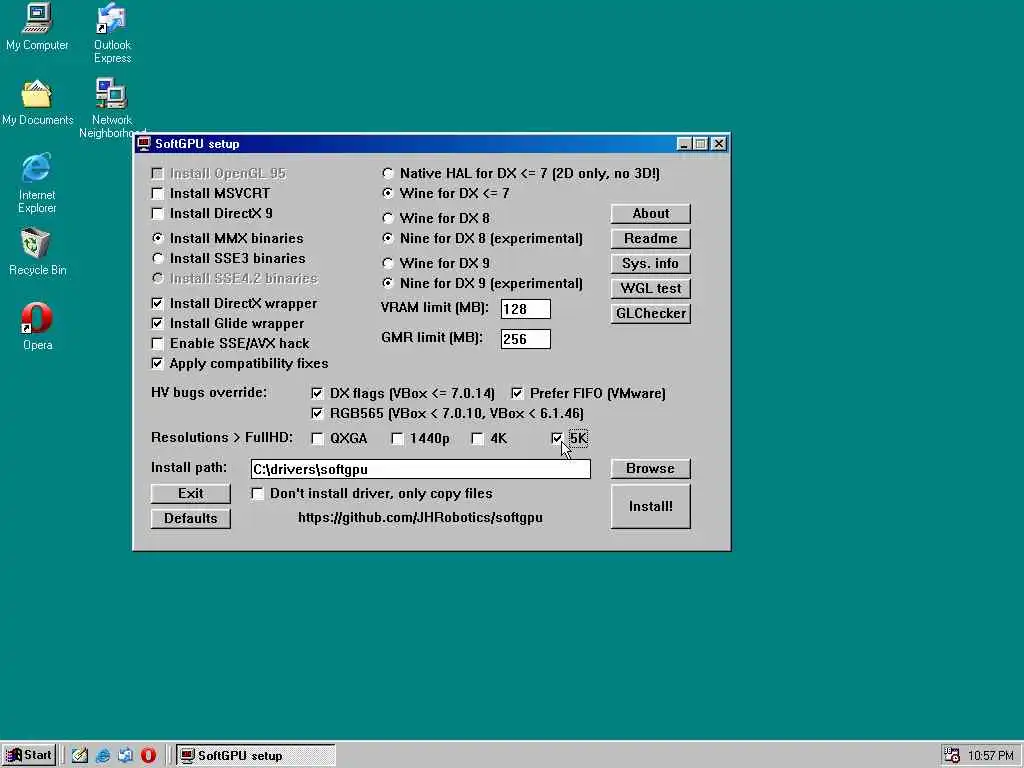Click the github.com/JHRobotics/softgpu URL text

coord(421,518)
